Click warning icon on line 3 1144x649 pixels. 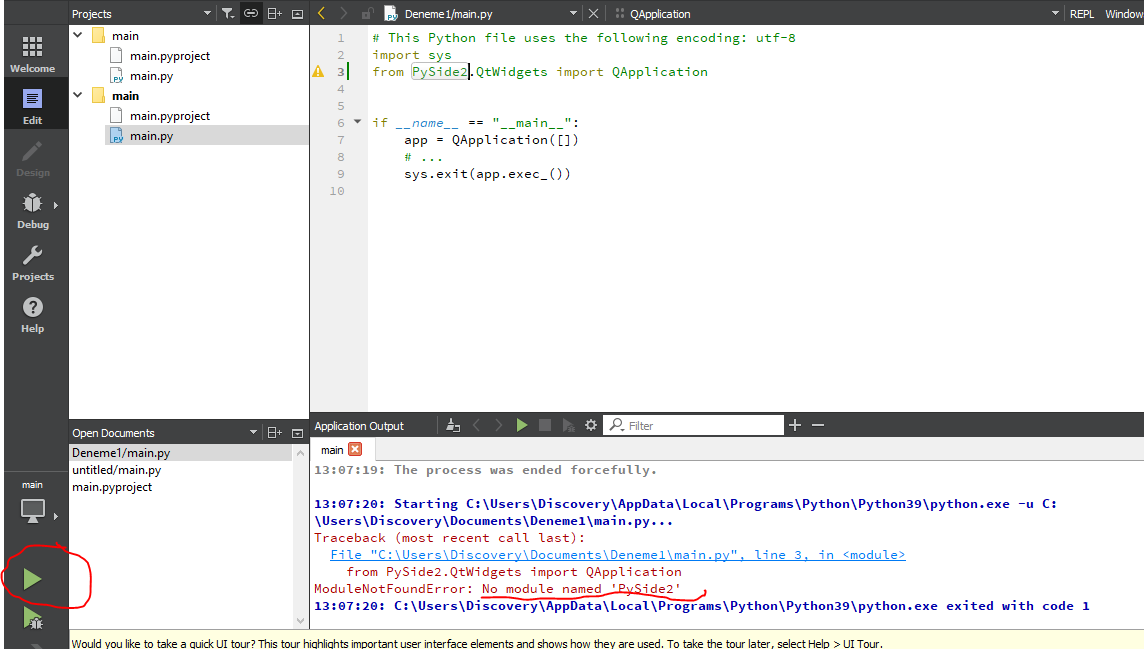[318, 71]
